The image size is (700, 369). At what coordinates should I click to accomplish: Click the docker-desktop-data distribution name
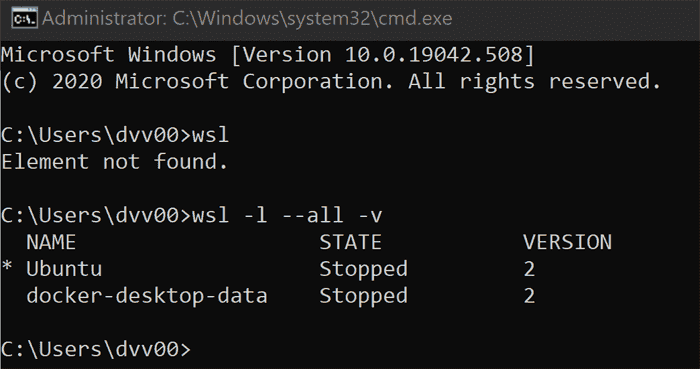point(147,296)
